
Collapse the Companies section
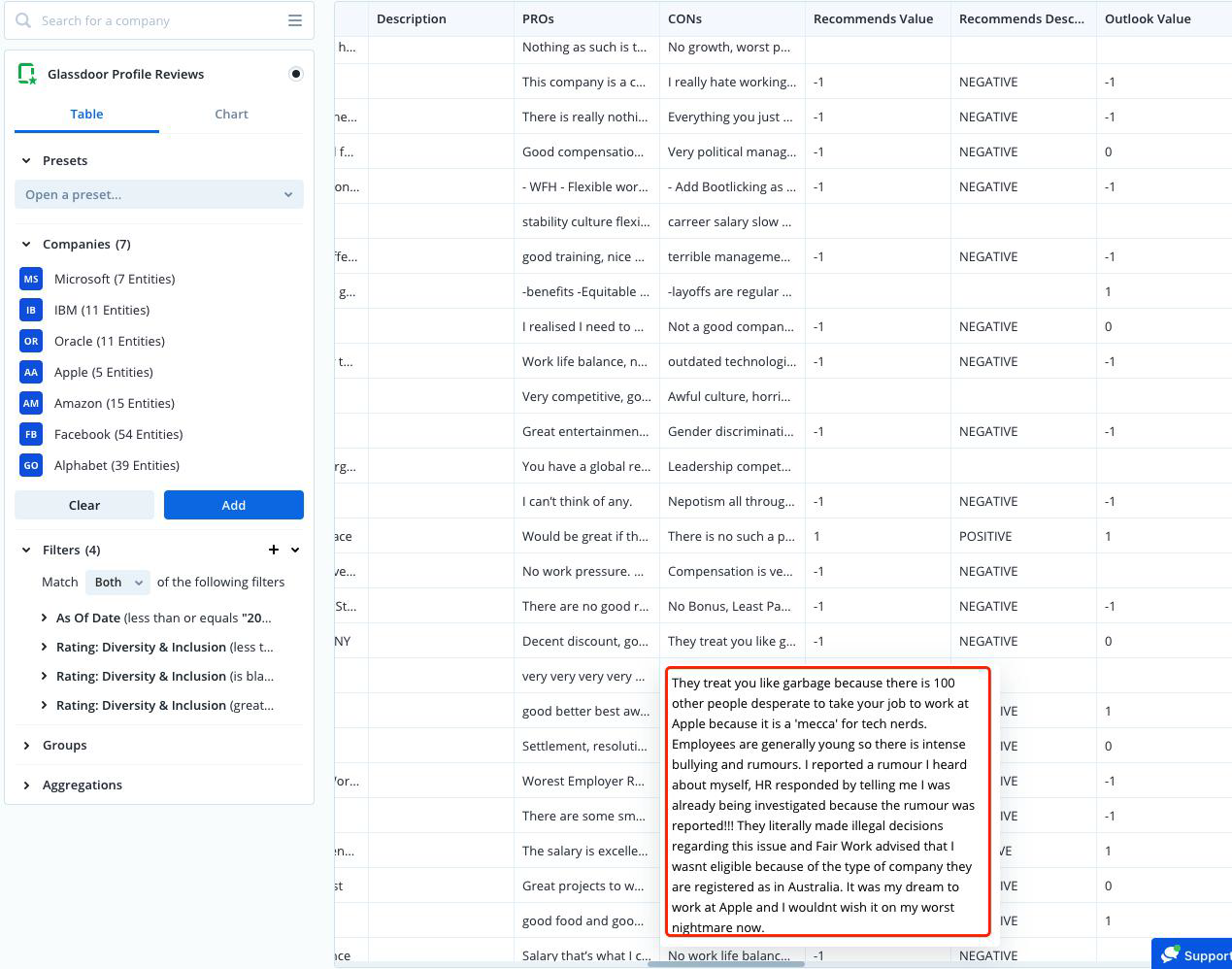click(x=26, y=244)
